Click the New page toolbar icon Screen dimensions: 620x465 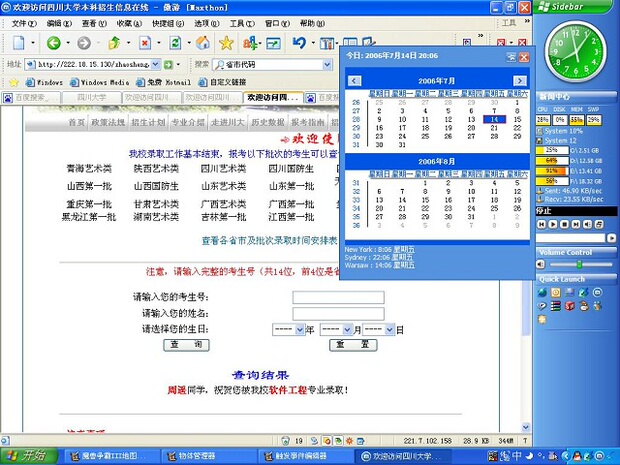(x=19, y=43)
